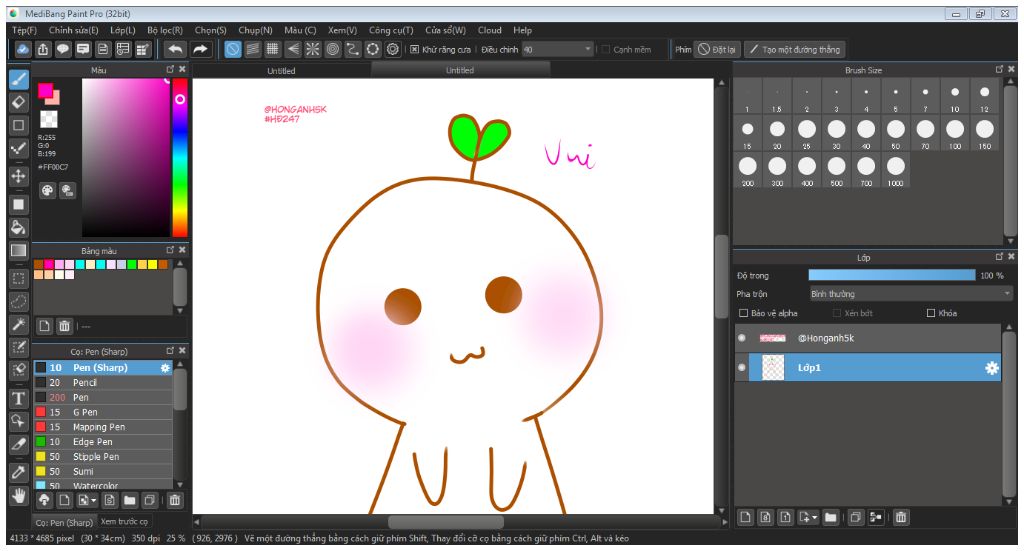The width and height of the screenshot is (1024, 551).
Task: Click the saturation color picker square
Action: tap(125, 157)
